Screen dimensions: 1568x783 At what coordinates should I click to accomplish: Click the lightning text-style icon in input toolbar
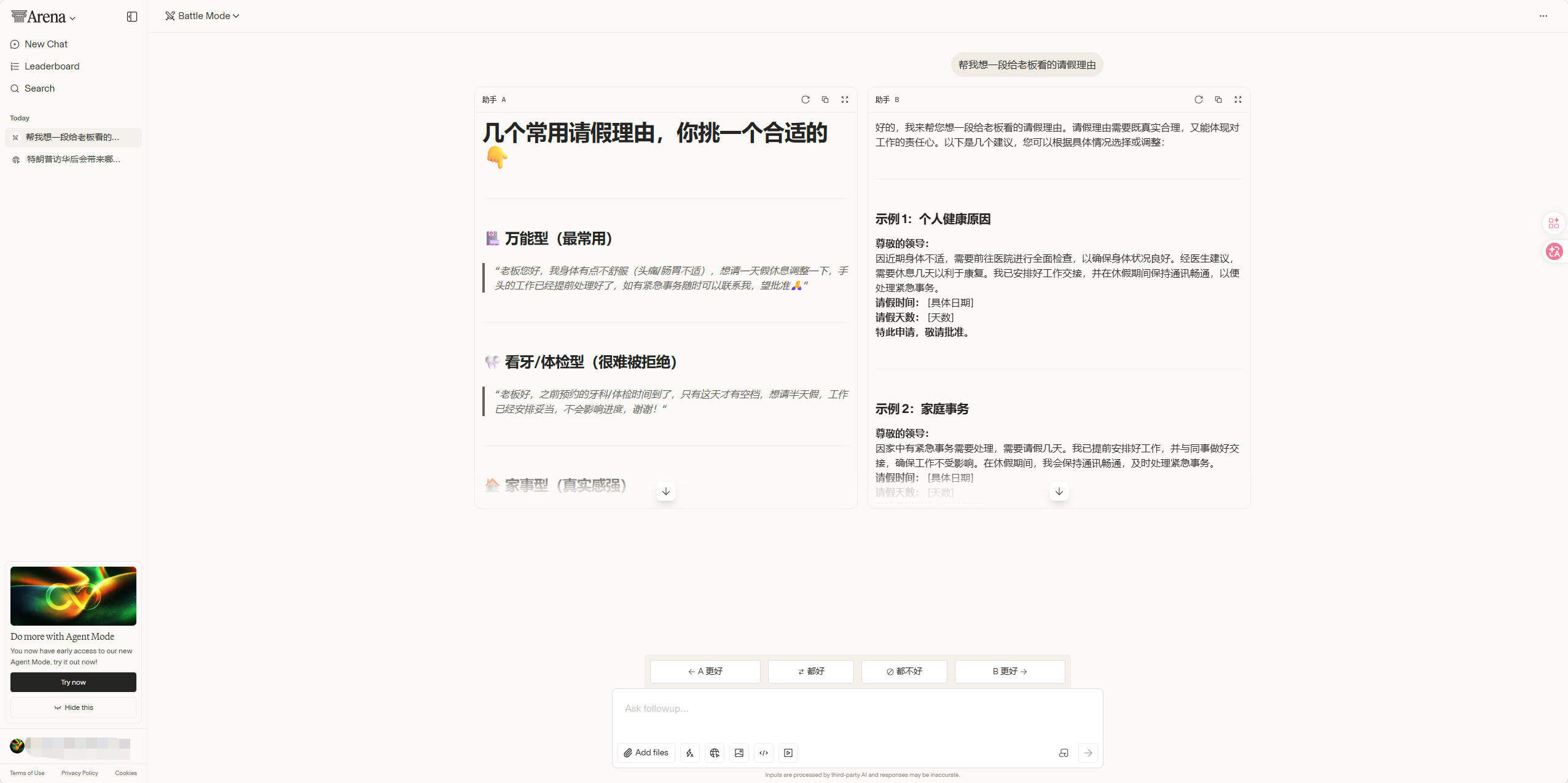coord(689,753)
